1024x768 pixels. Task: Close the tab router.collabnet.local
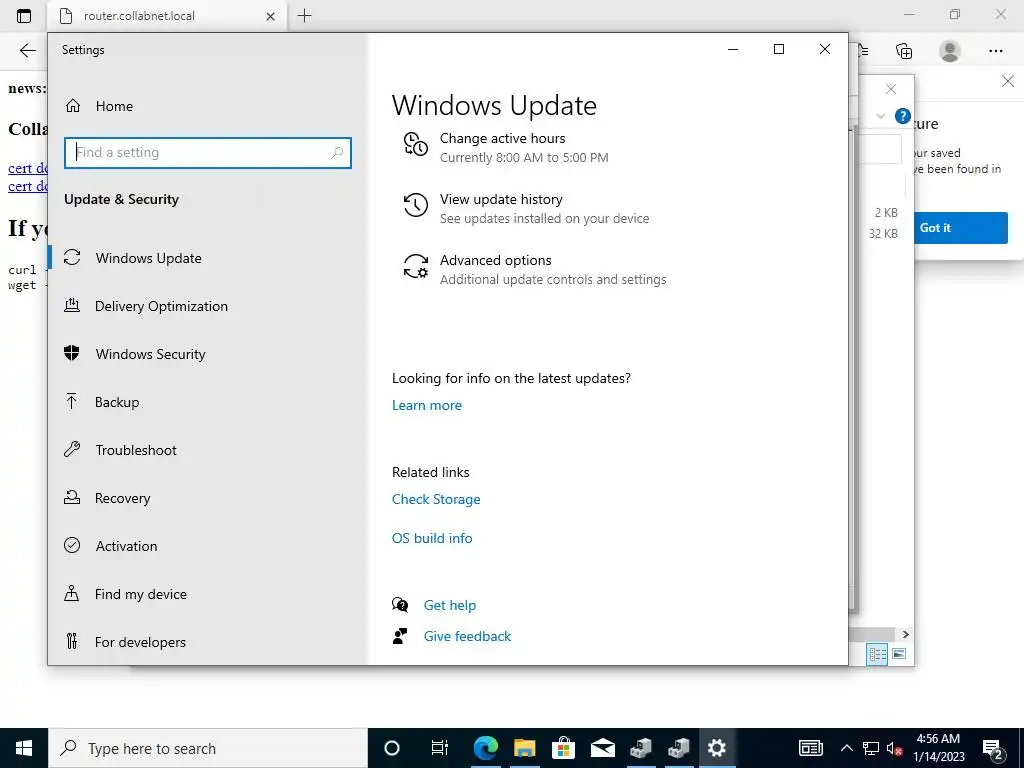coord(270,16)
